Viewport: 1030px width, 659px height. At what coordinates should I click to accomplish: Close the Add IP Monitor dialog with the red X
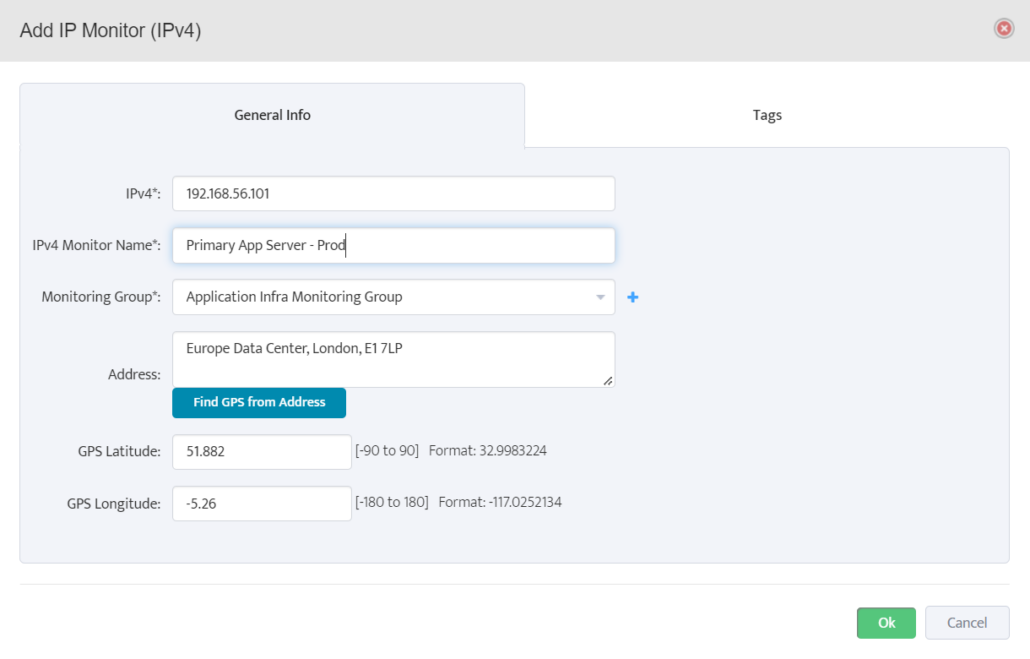click(1003, 28)
